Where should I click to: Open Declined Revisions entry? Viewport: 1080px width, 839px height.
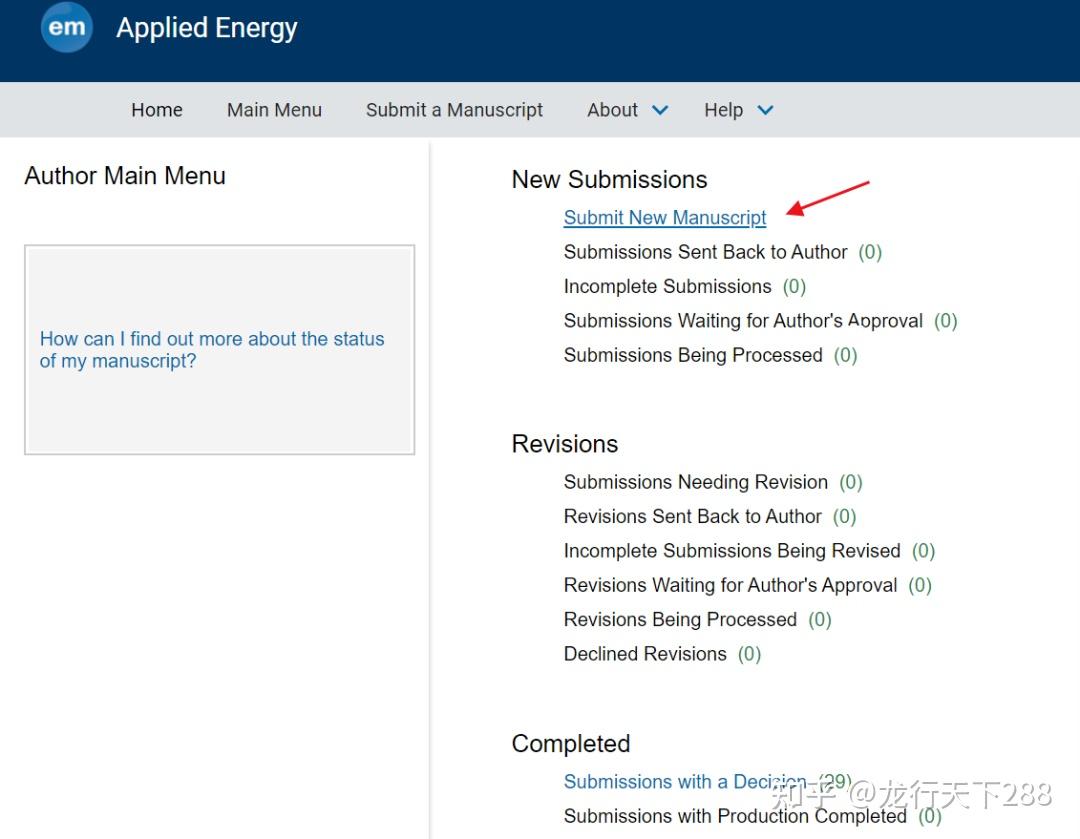(645, 654)
